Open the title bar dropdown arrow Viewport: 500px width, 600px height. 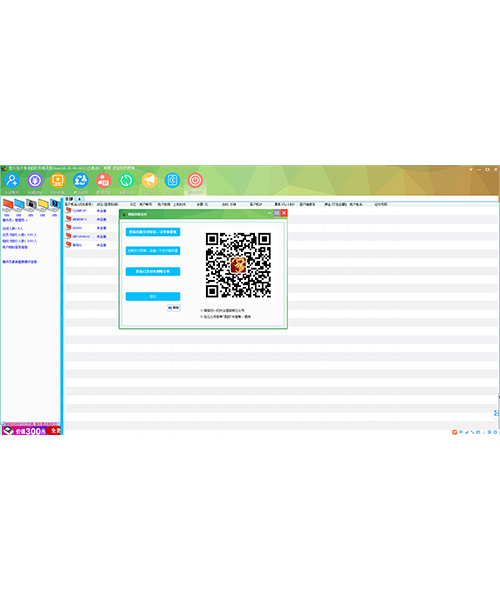pyautogui.click(x=471, y=169)
